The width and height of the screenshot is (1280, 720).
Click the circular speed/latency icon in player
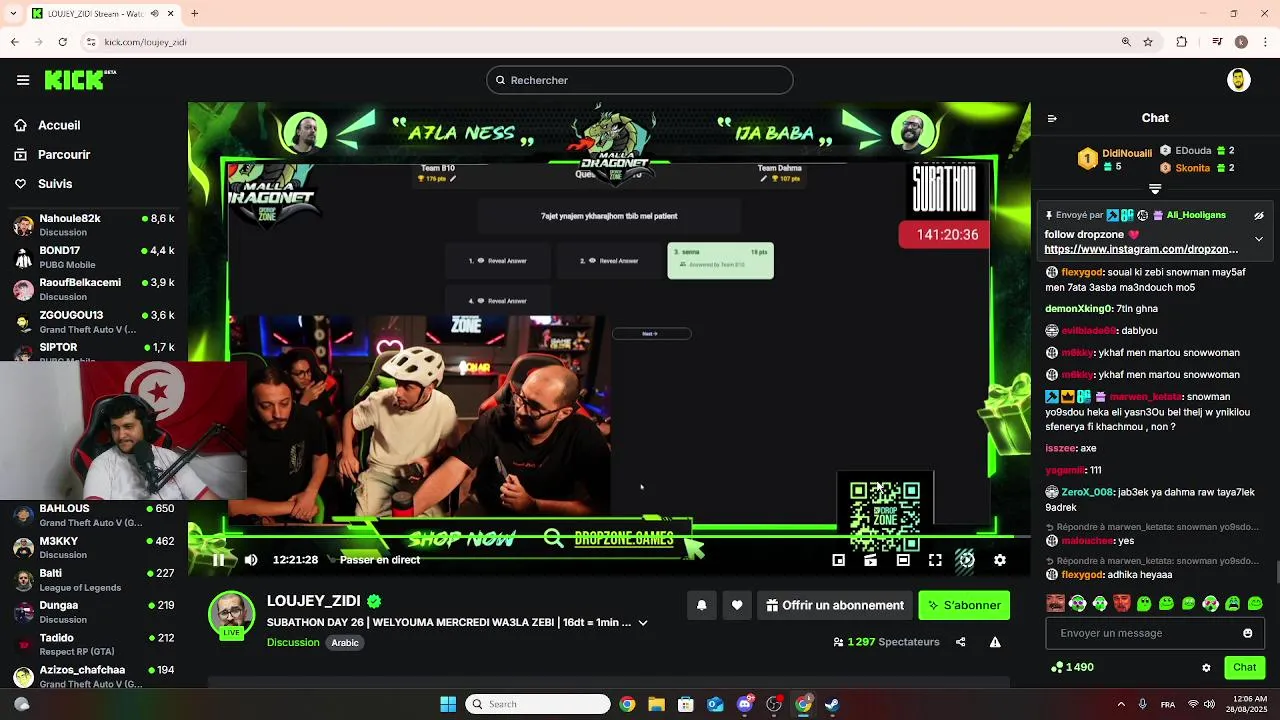[966, 560]
